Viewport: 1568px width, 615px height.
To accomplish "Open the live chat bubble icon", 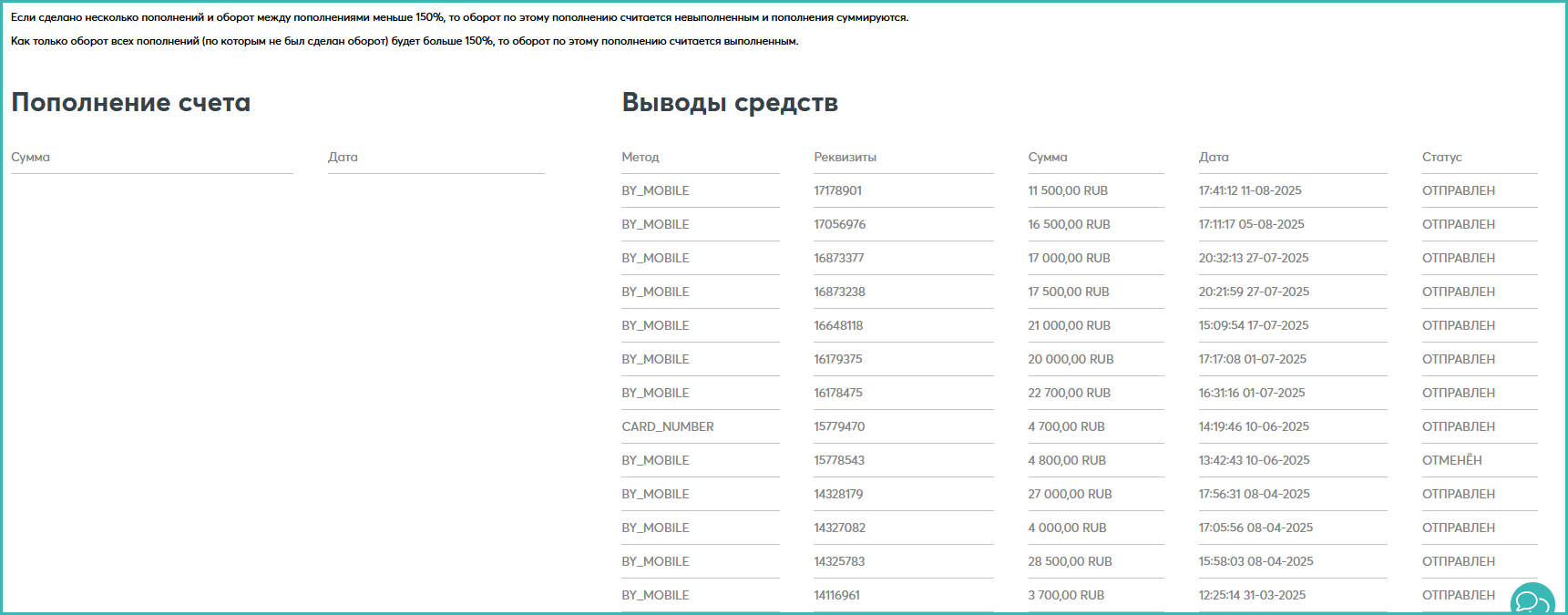I will 1533,600.
